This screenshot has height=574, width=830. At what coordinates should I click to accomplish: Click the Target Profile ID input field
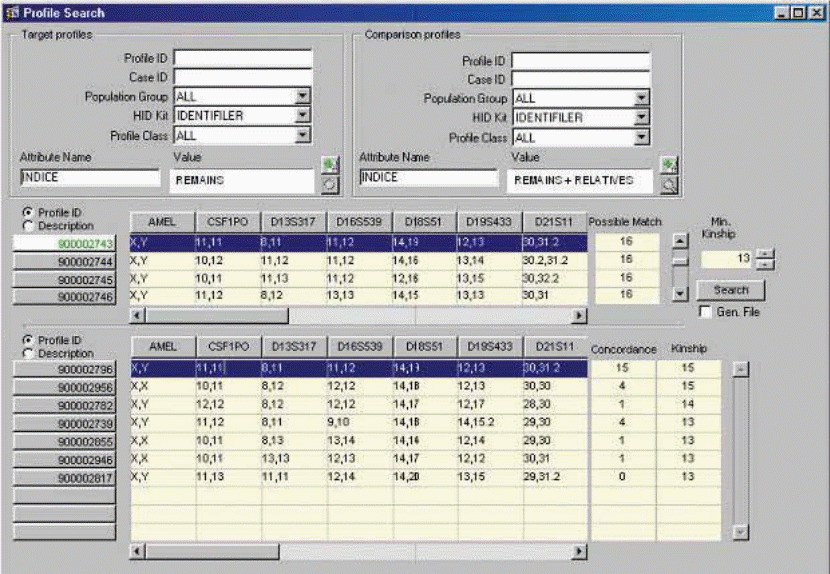[x=243, y=59]
